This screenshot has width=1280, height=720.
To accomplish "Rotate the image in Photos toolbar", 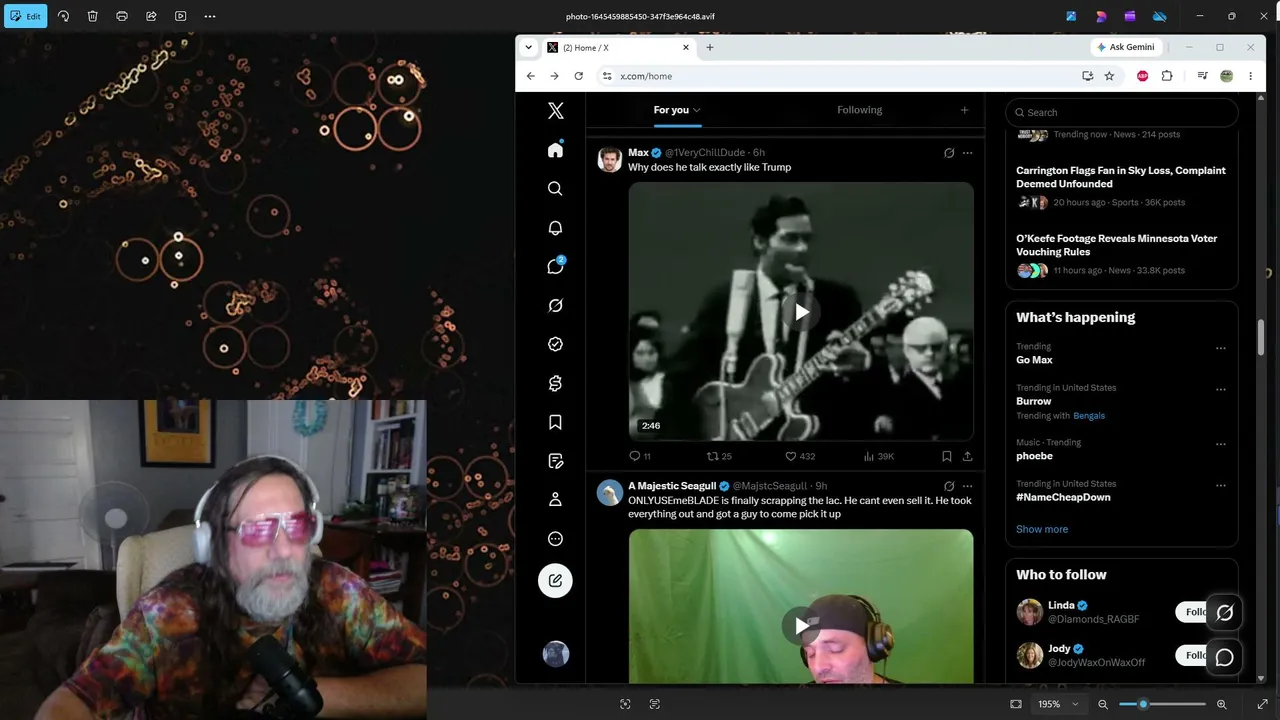I will 63,16.
